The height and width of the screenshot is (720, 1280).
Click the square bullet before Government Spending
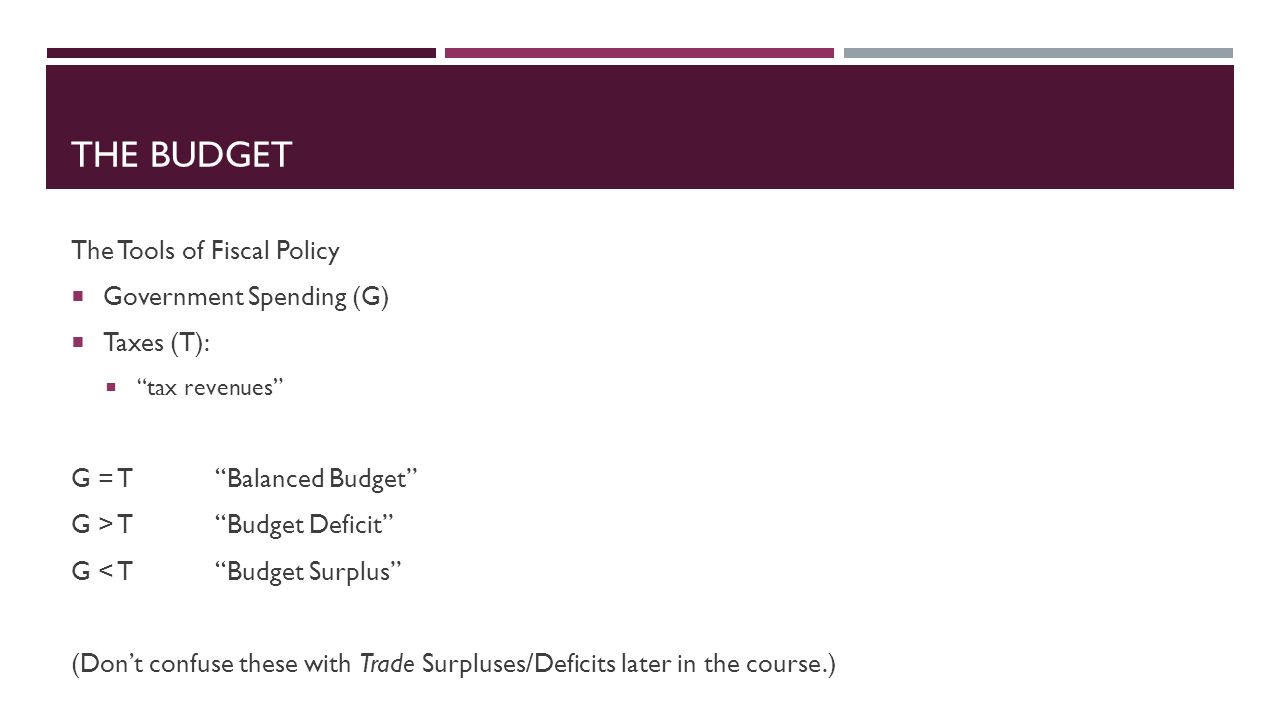point(78,297)
